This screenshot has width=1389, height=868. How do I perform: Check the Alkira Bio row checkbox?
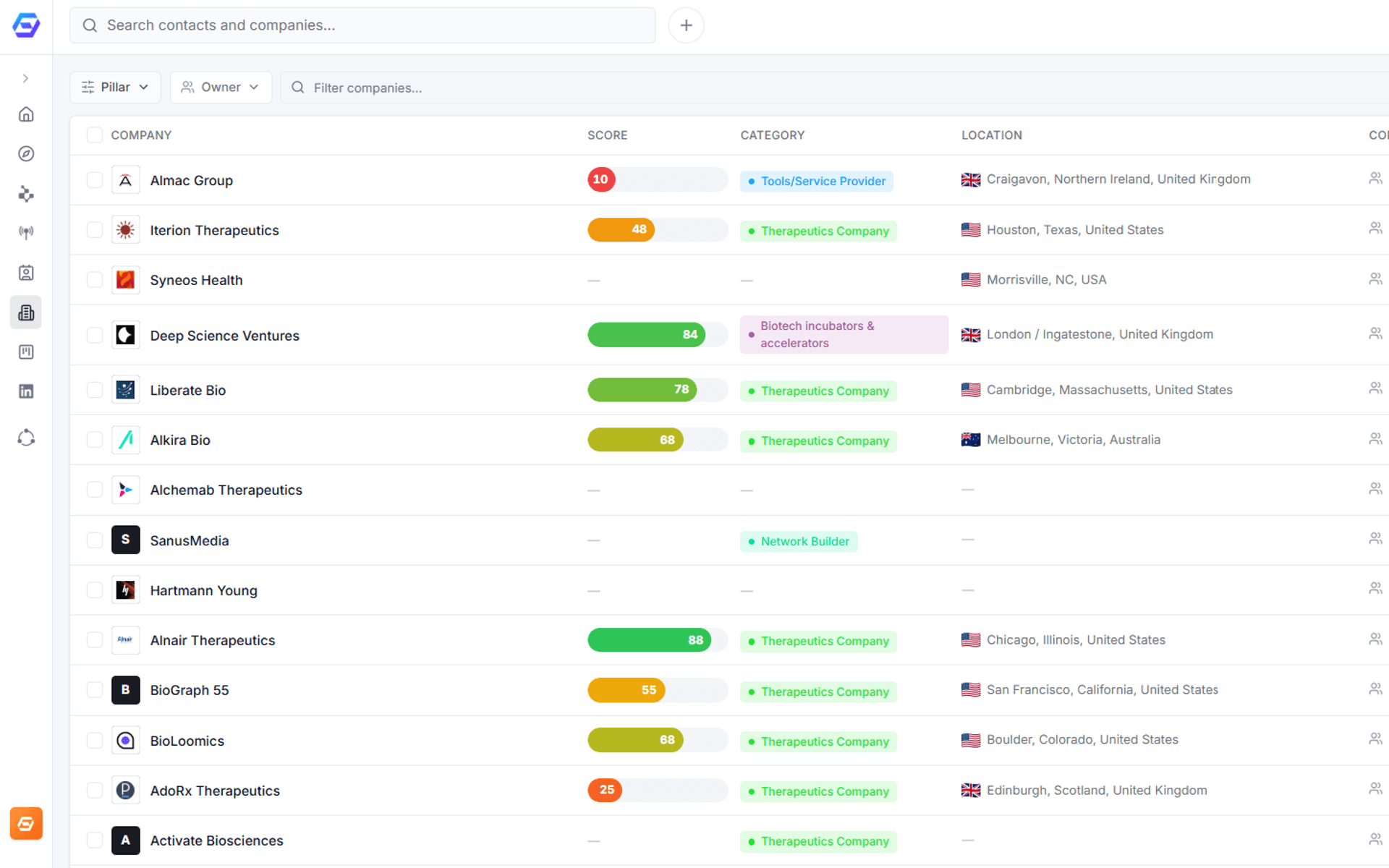point(95,440)
